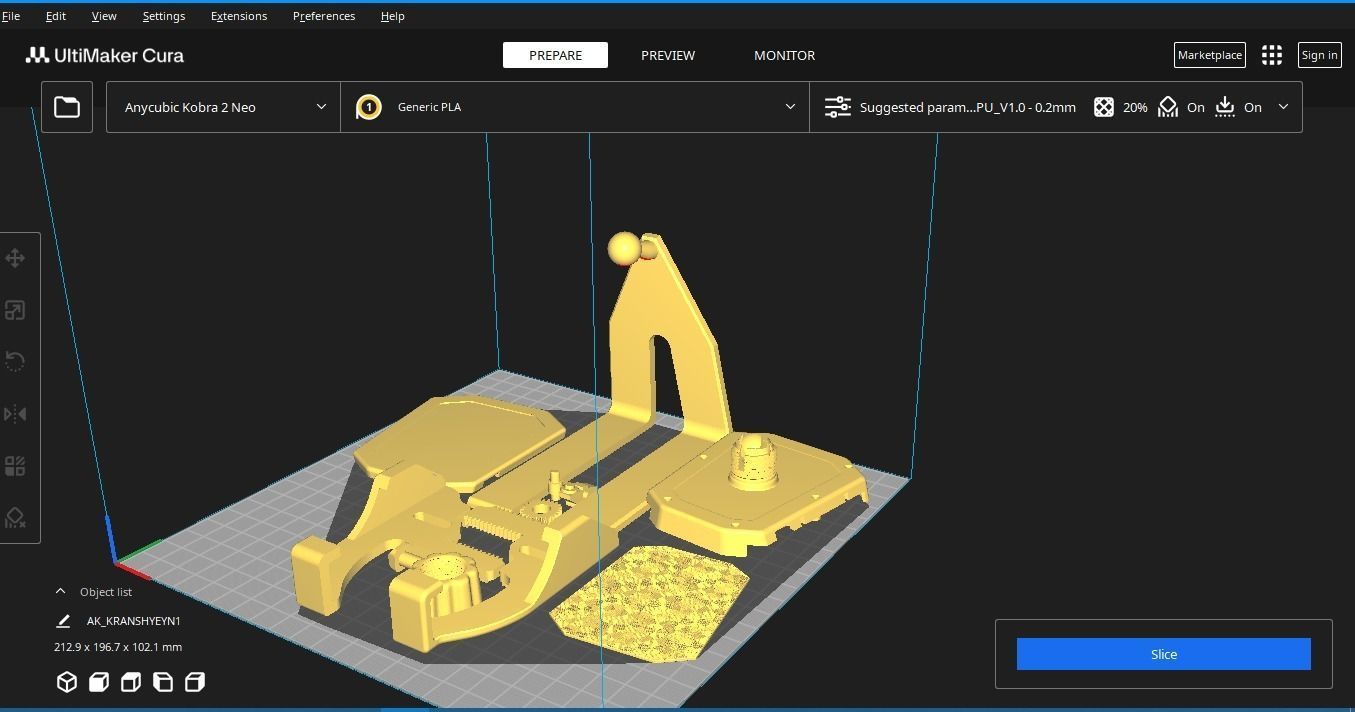Open the Extensions menu
Viewport: 1355px width, 712px height.
239,16
